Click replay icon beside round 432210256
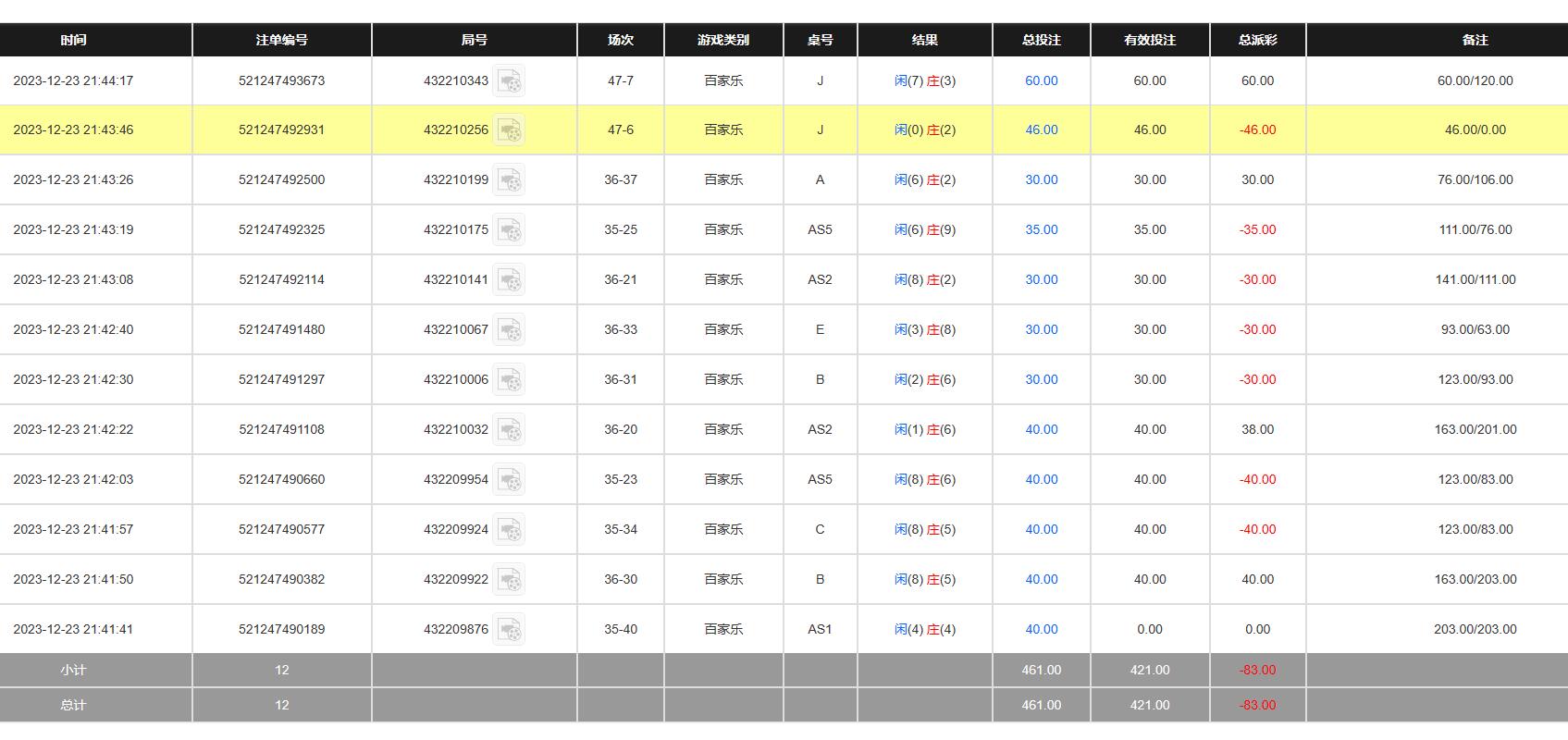 click(x=509, y=130)
